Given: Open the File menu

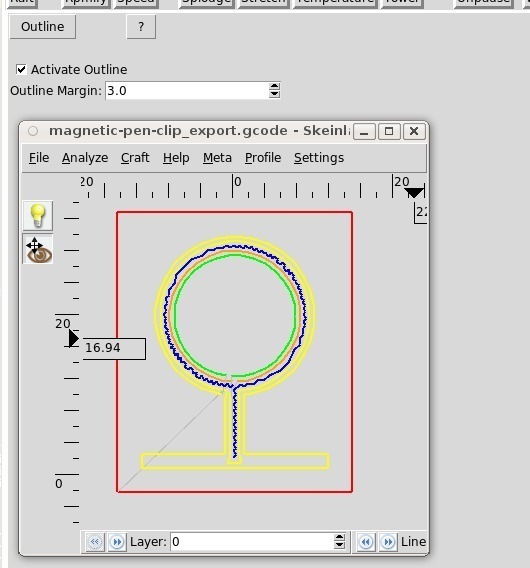Looking at the screenshot, I should tap(39, 158).
